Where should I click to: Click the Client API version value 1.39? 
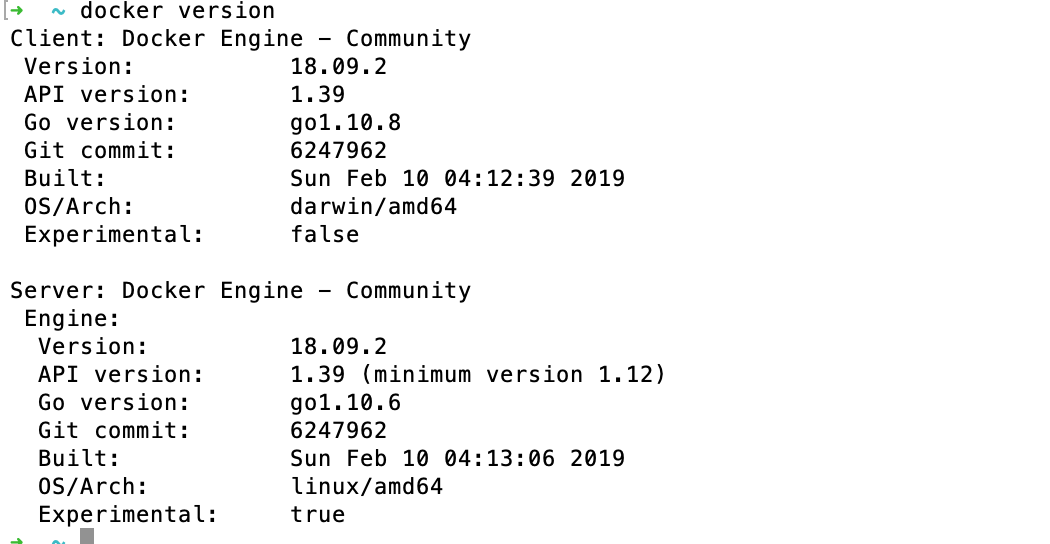pyautogui.click(x=317, y=95)
